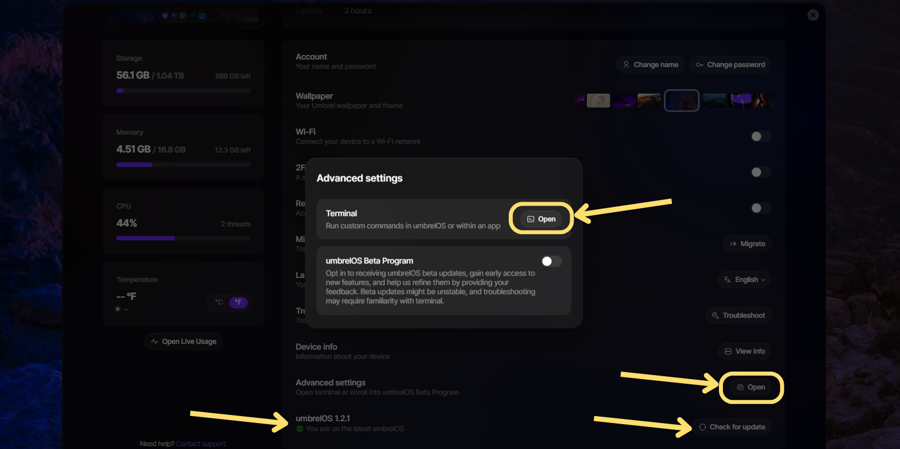Enable the Wi-Fi toggle
Image resolution: width=900 pixels, height=449 pixels.
click(x=760, y=136)
